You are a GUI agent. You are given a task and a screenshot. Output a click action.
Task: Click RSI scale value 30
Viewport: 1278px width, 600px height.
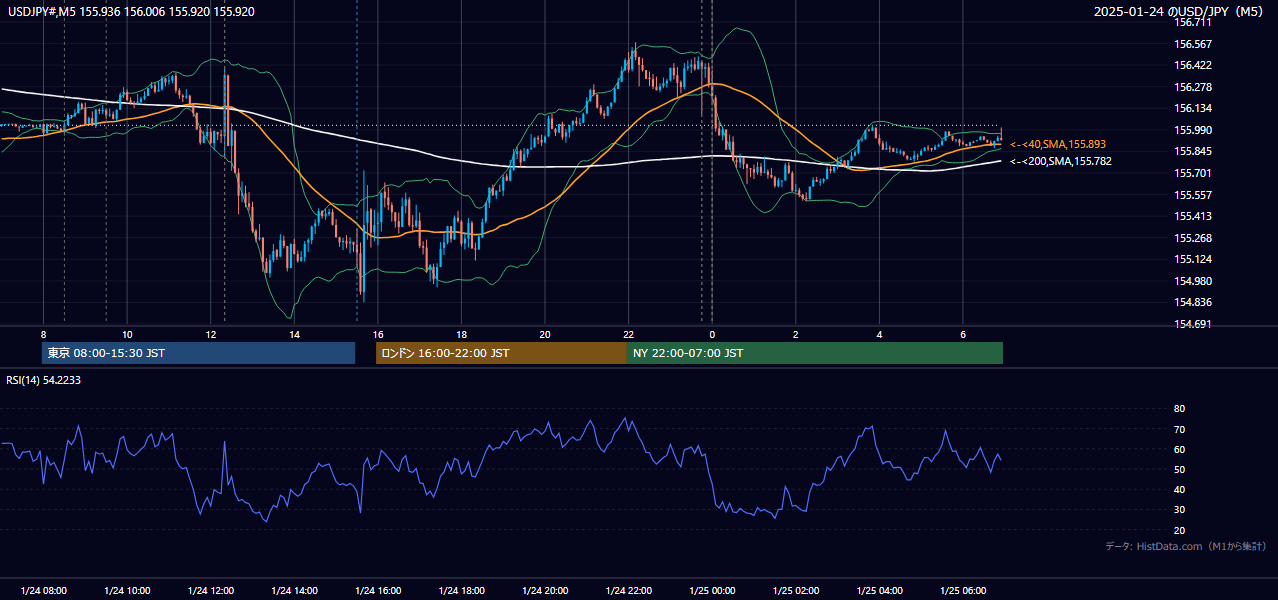(1179, 510)
